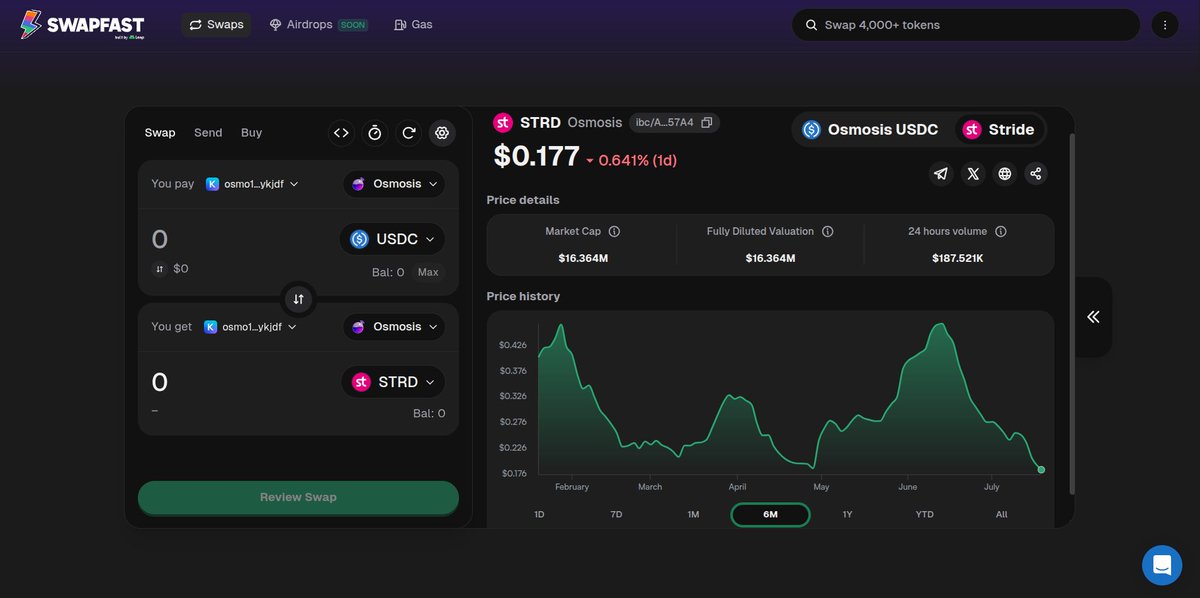The width and height of the screenshot is (1200, 598).
Task: Click the $0.177 price text
Action: coord(536,156)
